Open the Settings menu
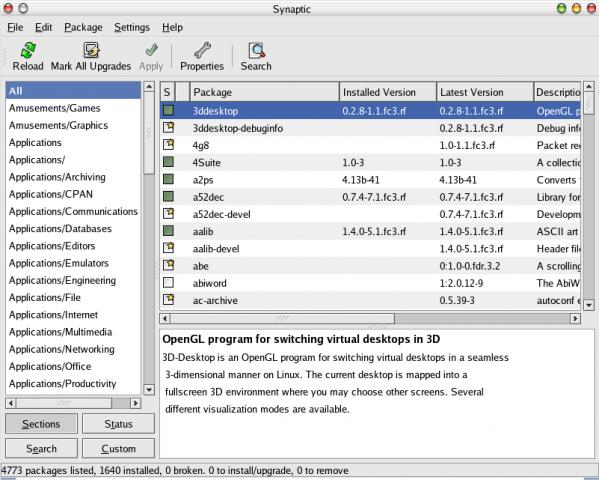599x480 pixels. pos(132,28)
